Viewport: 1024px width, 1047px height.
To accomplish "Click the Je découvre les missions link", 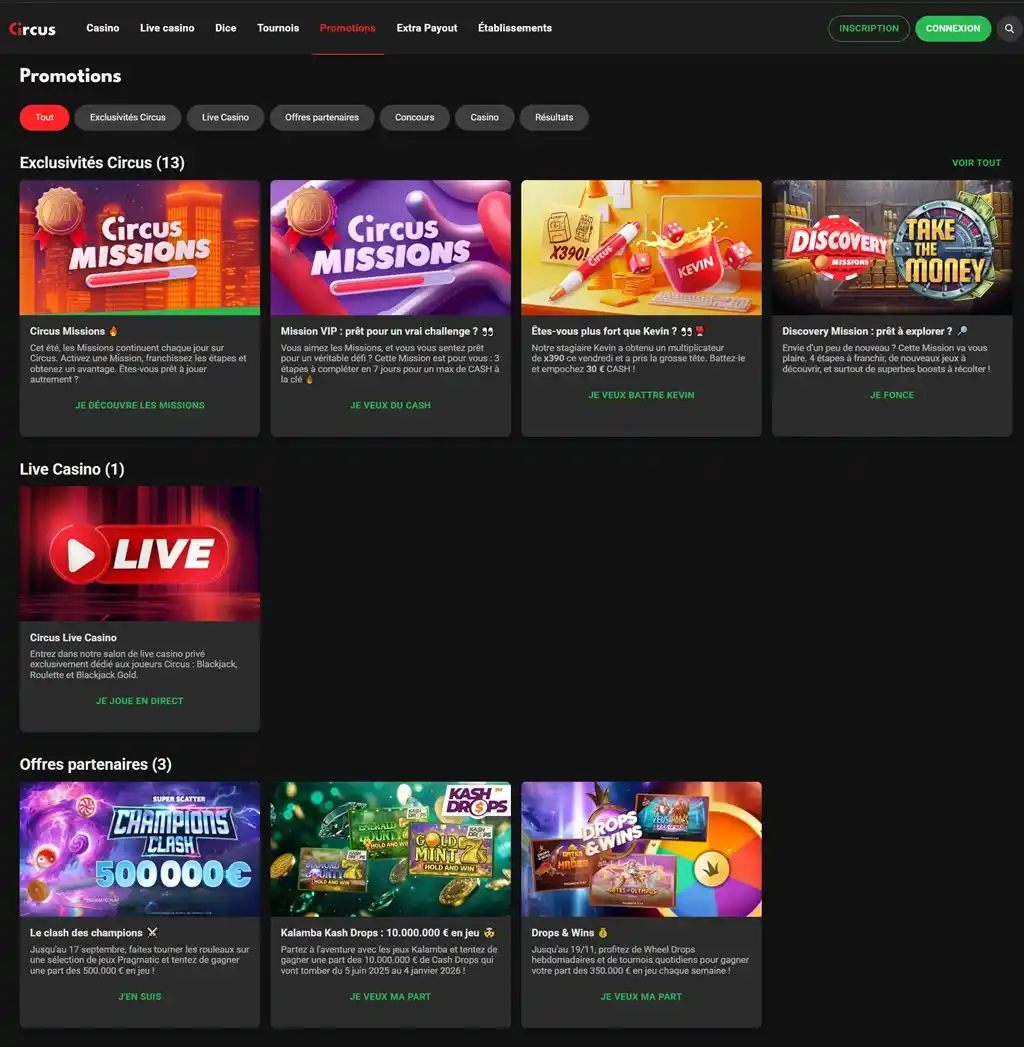I will [x=140, y=405].
